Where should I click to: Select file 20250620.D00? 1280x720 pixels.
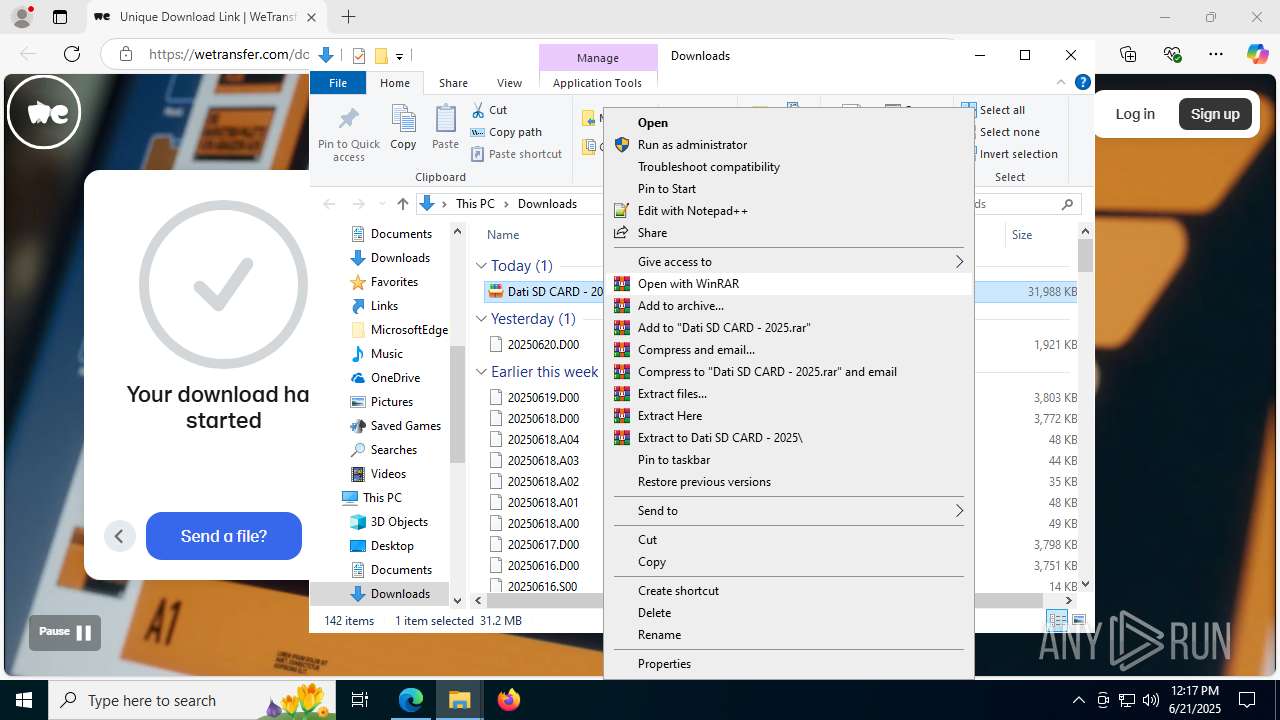(543, 345)
